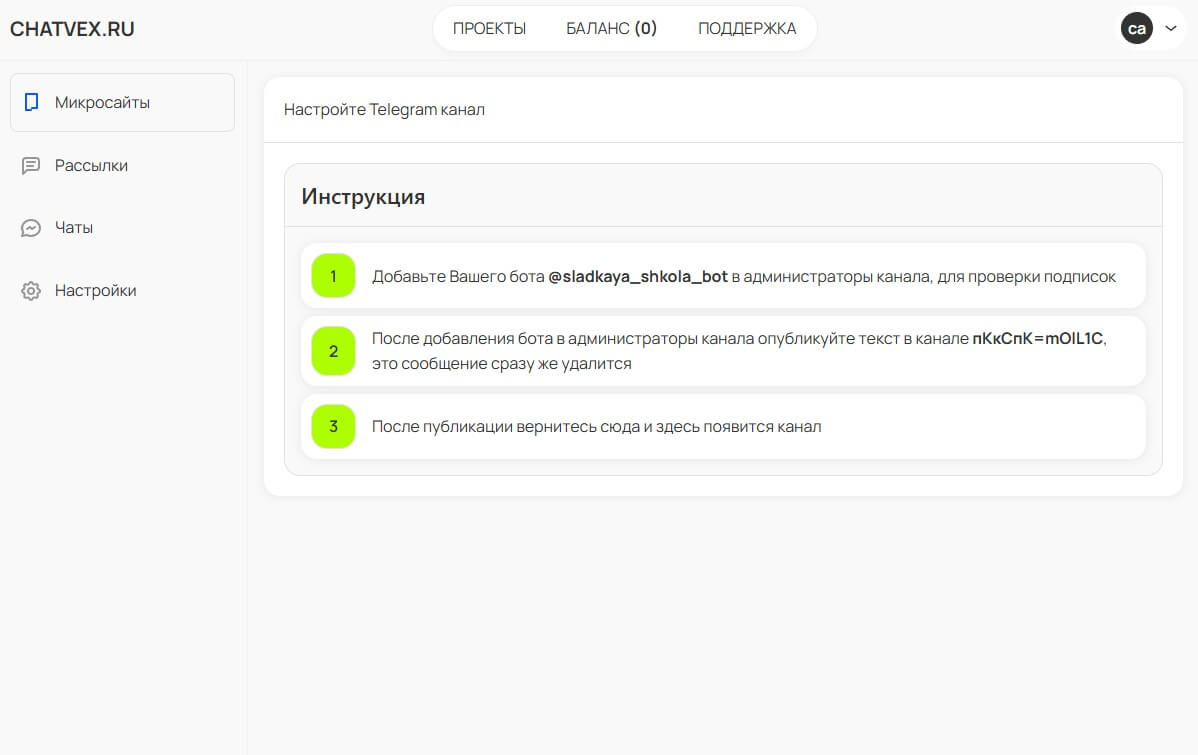The height and width of the screenshot is (755, 1198).
Task: Click the verification code пКкСпК=mOlL1C
Action: pyautogui.click(x=1038, y=338)
